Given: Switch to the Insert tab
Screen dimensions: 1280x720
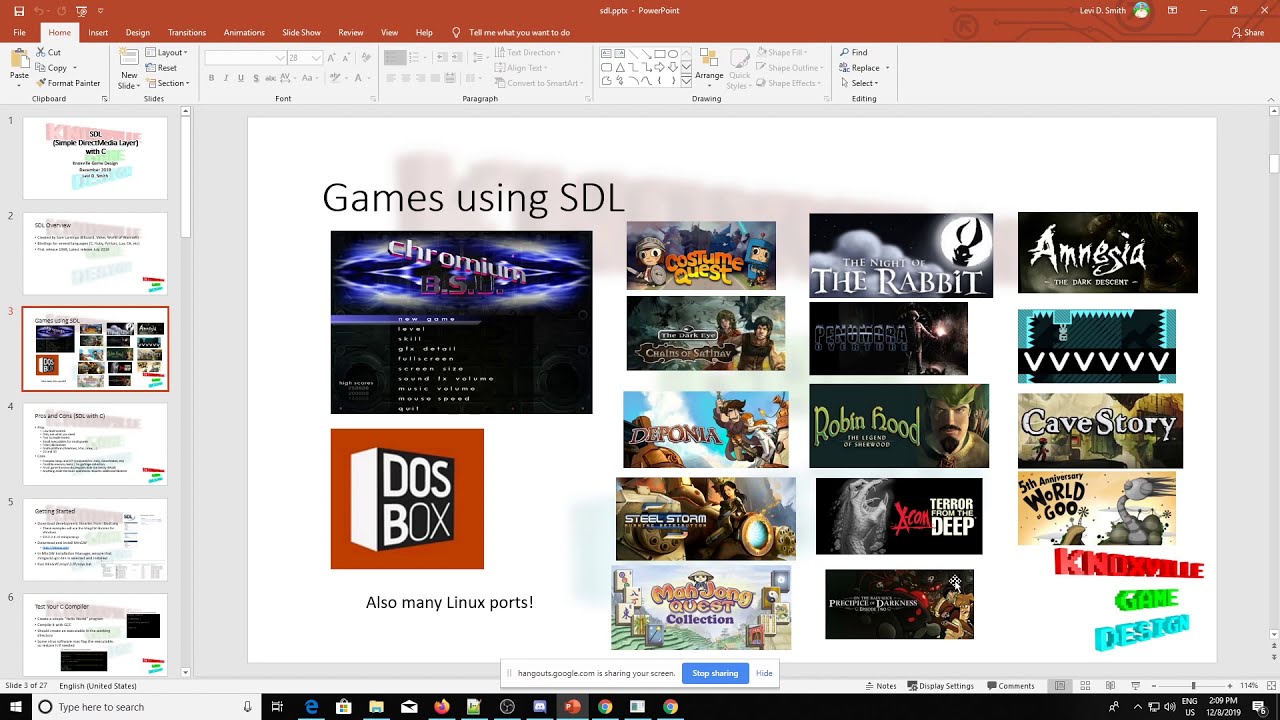Looking at the screenshot, I should 98,32.
